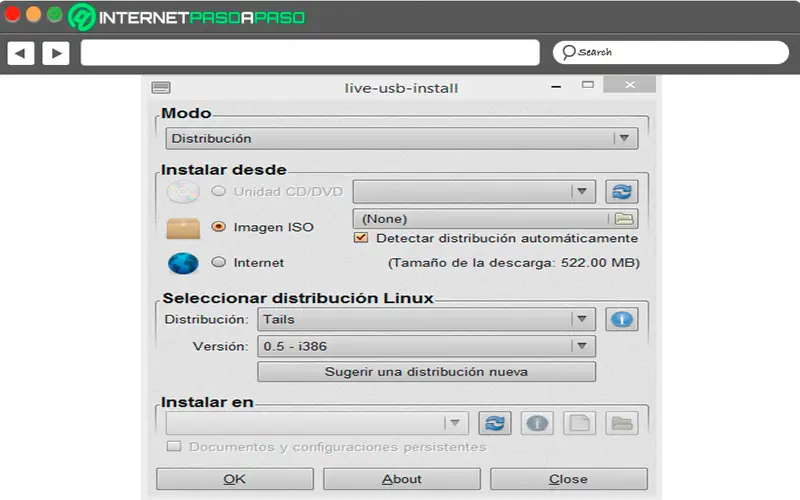Open the (None) ISO image combo box

tap(495, 219)
